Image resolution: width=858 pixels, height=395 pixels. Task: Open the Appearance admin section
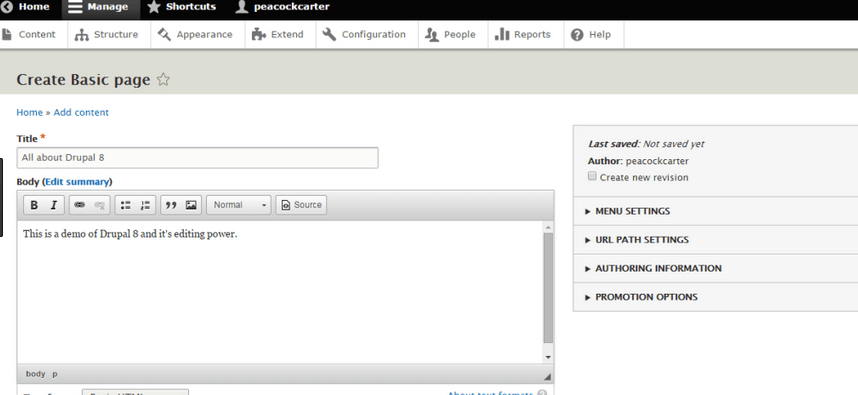pos(195,34)
